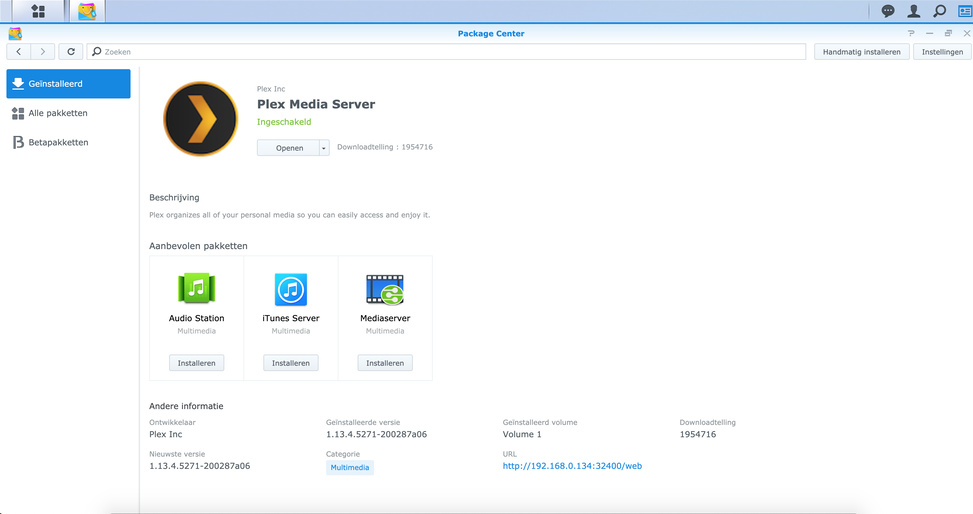Select Package Center taskbar icon
Viewport: 973px width, 514px height.
coord(87,11)
